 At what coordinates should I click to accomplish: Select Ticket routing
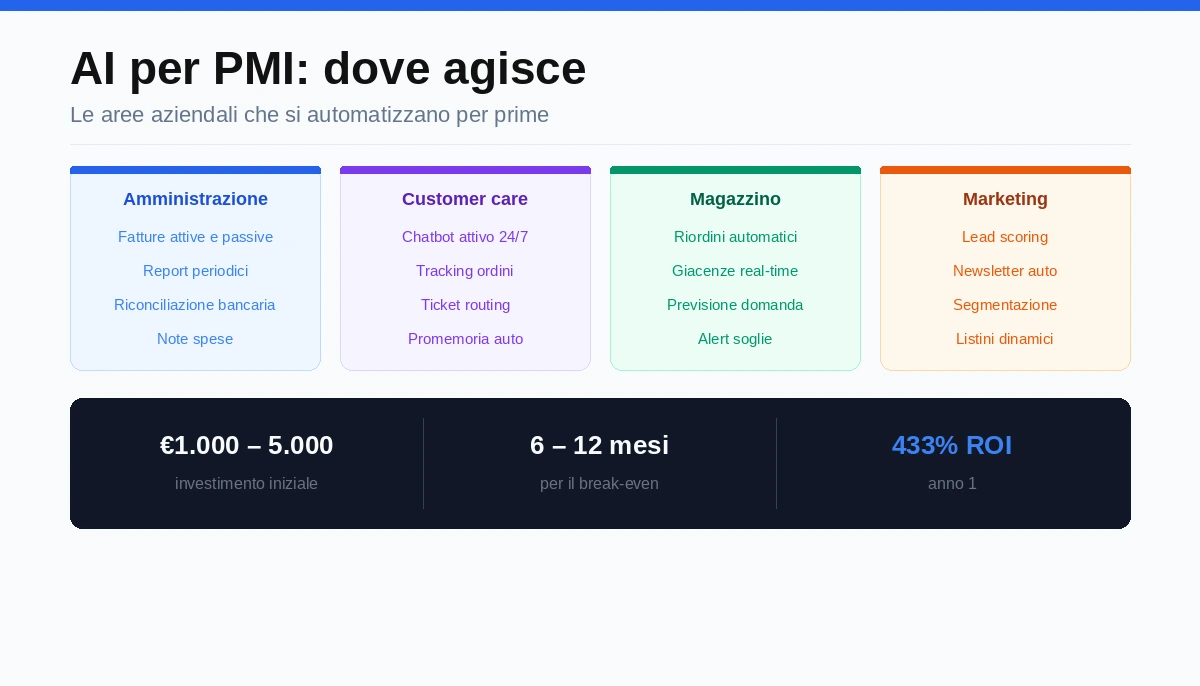(465, 305)
